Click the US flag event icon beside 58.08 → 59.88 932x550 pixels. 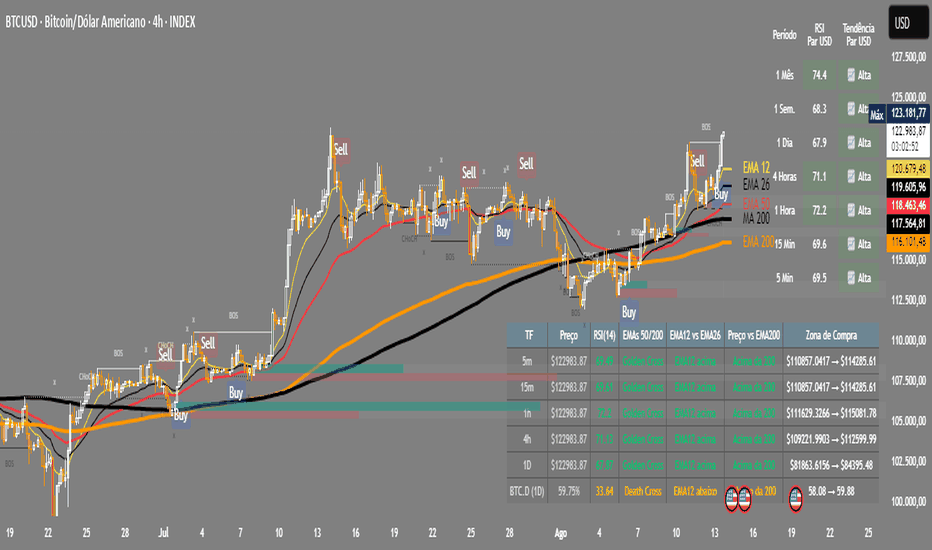pos(795,499)
